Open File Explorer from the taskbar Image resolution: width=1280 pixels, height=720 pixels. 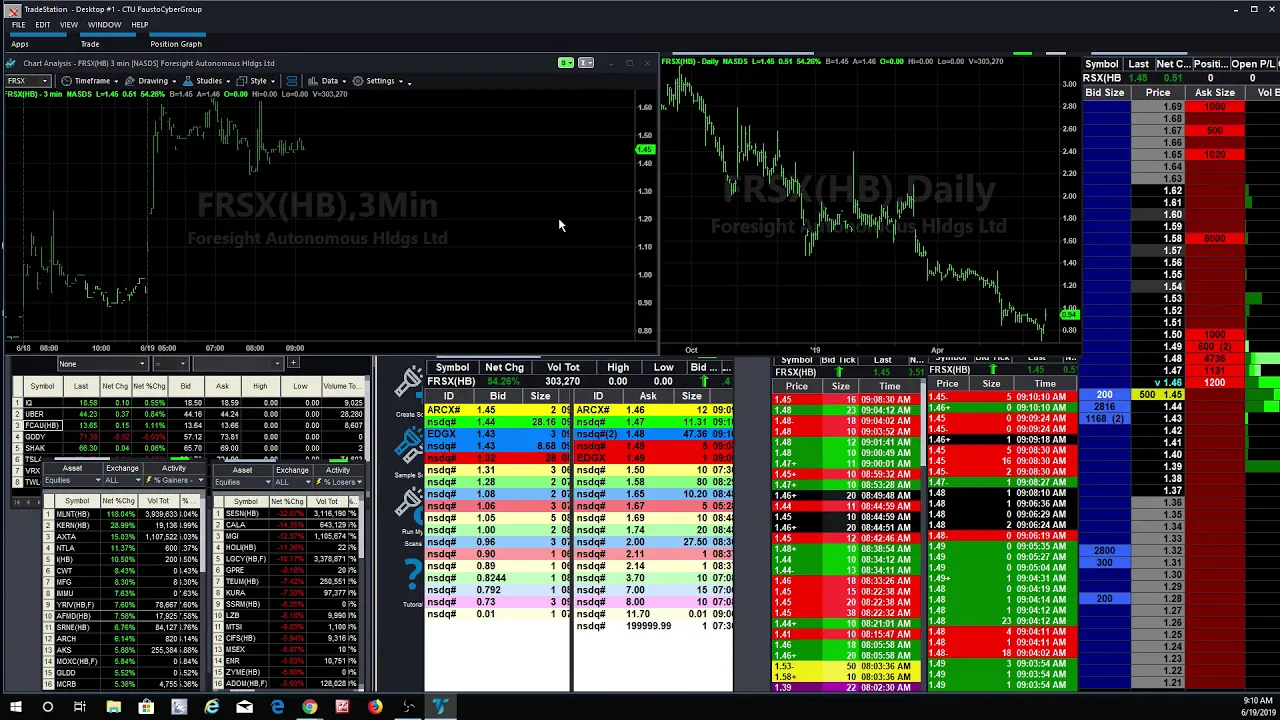click(113, 707)
